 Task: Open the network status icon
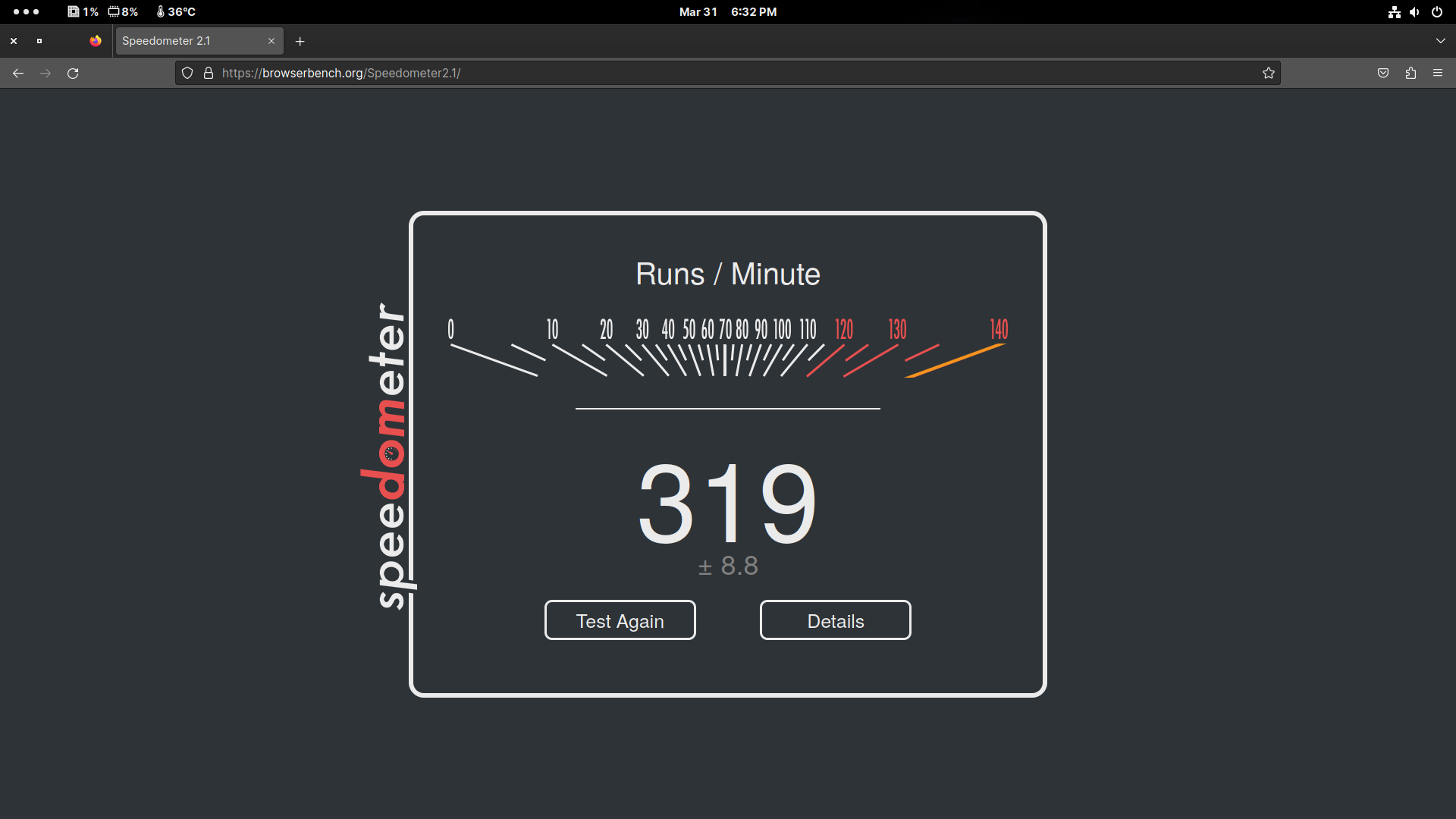1394,12
